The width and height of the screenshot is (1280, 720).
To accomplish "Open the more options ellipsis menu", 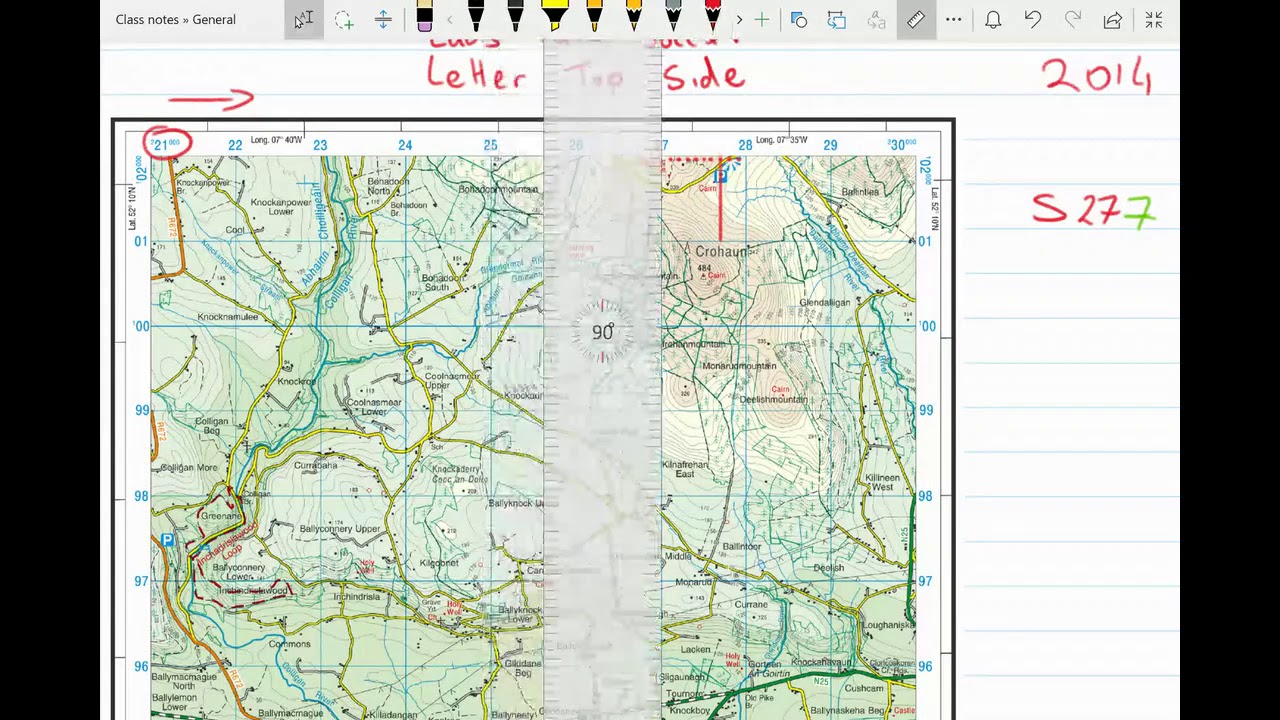I will (x=954, y=19).
